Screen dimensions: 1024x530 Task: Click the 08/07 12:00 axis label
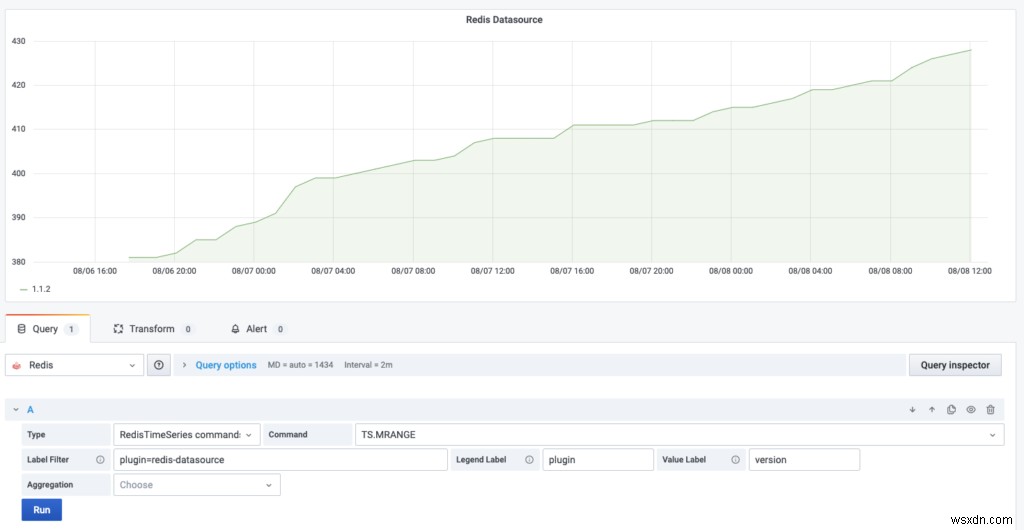[492, 271]
